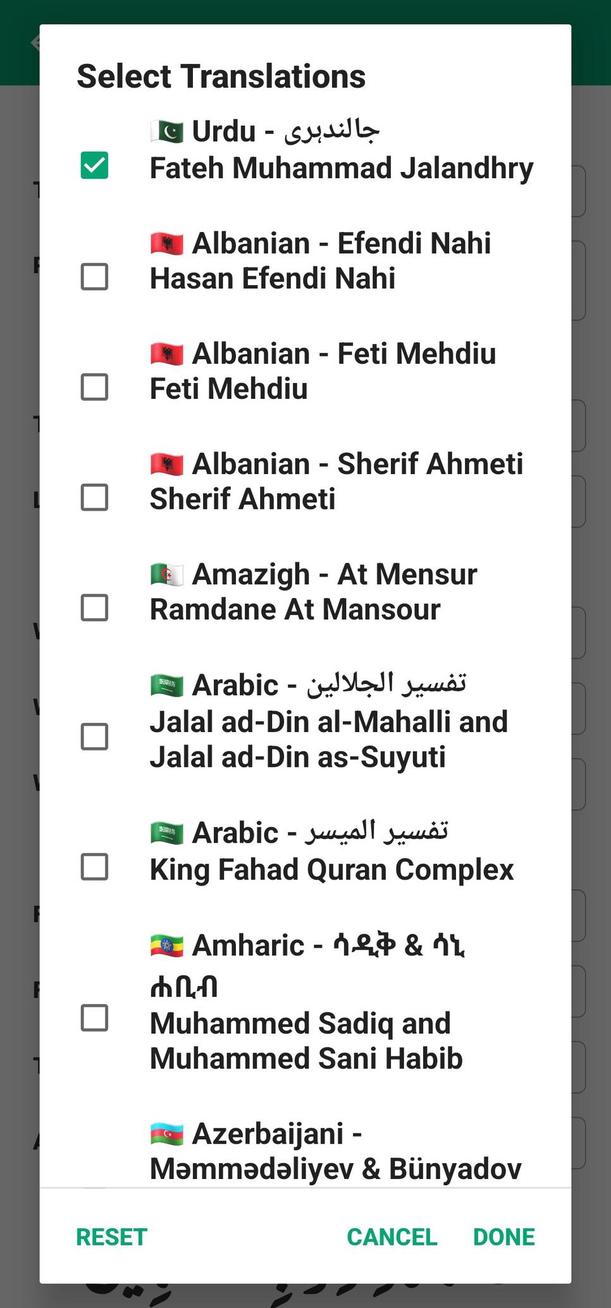The height and width of the screenshot is (1308, 611).
Task: Enable the Albanian Feti Mehdiu translation checkbox
Action: [94, 386]
